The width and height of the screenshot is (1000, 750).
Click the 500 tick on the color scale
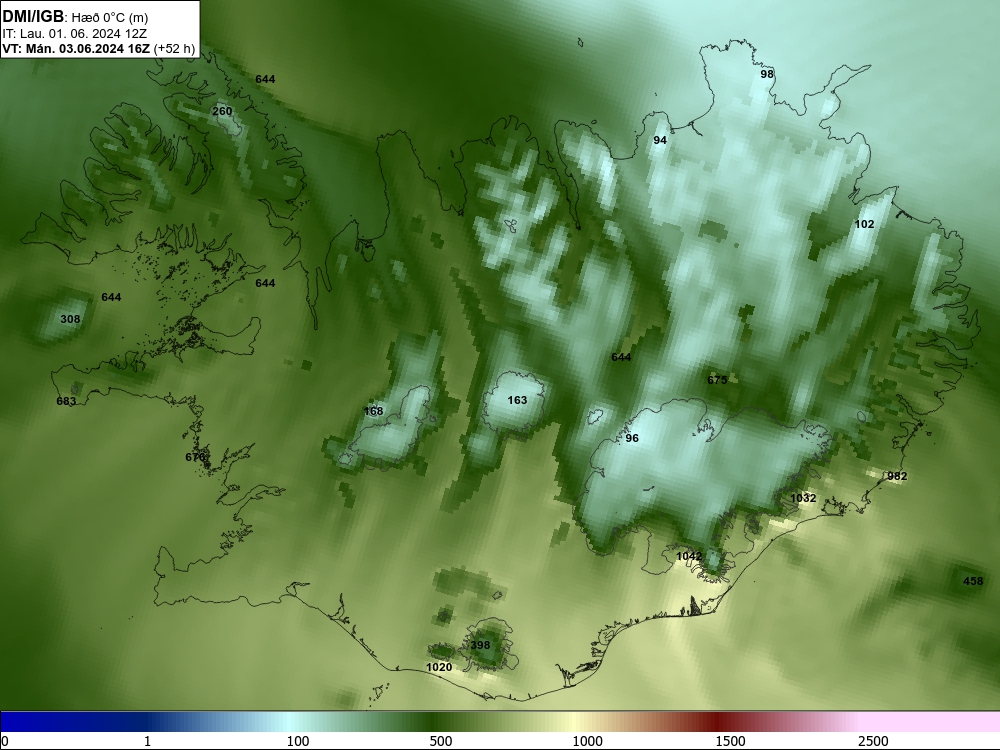(441, 741)
